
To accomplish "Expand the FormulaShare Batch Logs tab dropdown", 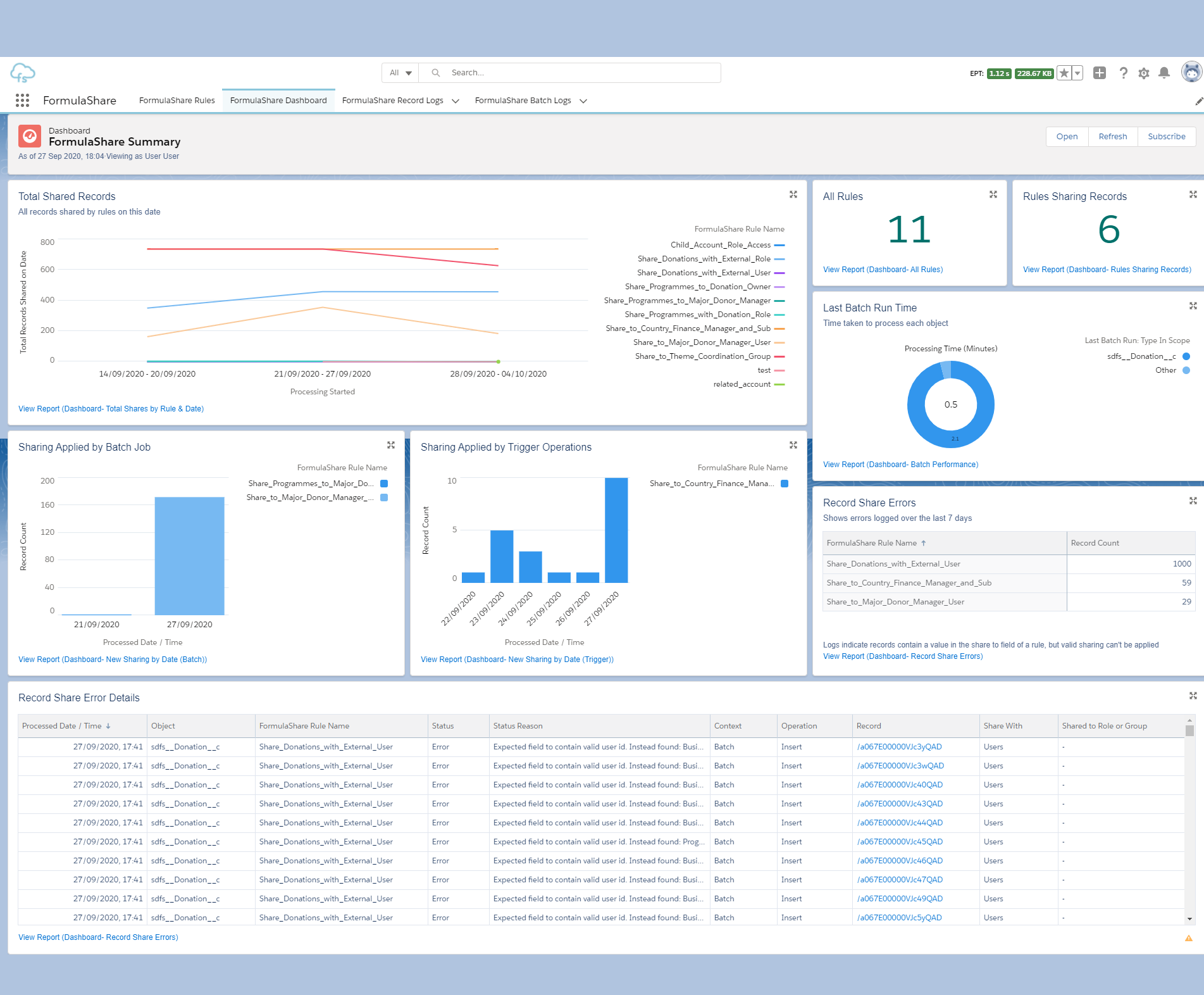I will [583, 101].
